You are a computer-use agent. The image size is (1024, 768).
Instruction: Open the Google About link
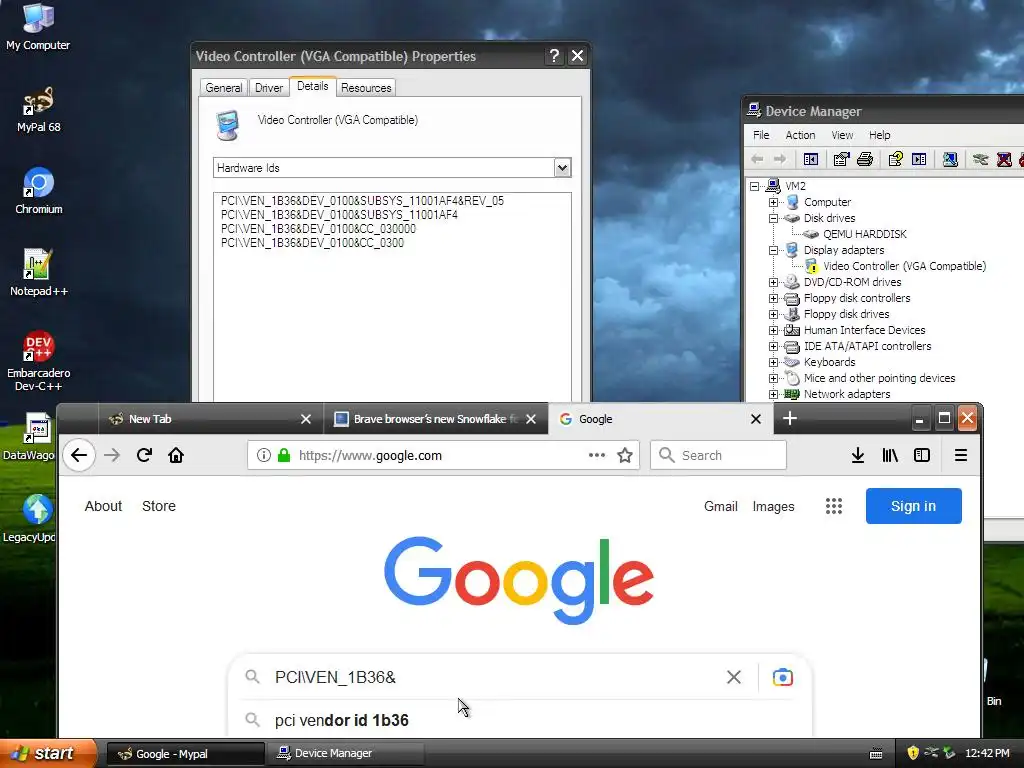[x=103, y=506]
